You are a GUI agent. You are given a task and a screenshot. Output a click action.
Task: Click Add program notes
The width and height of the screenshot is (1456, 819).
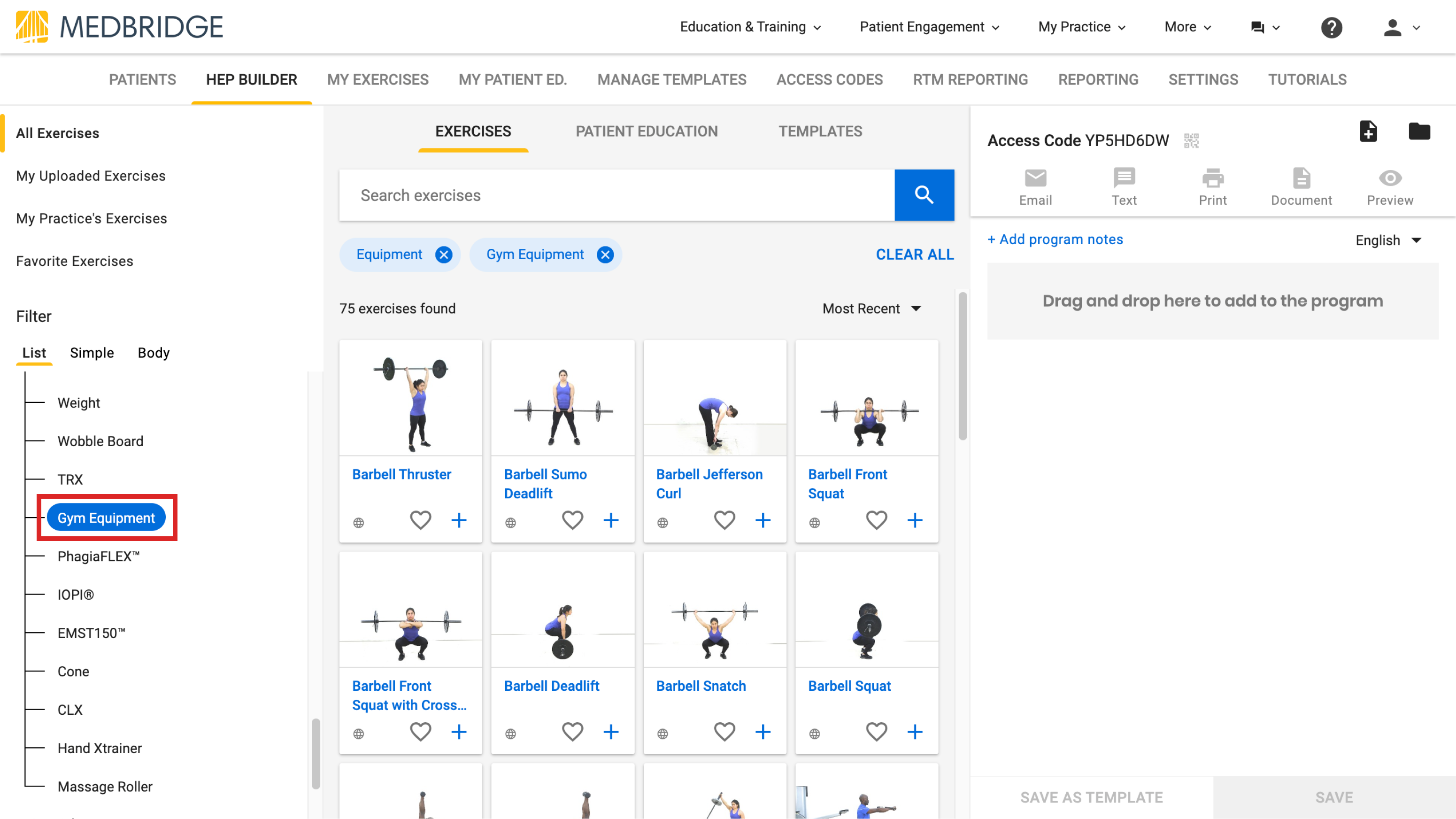click(1055, 239)
